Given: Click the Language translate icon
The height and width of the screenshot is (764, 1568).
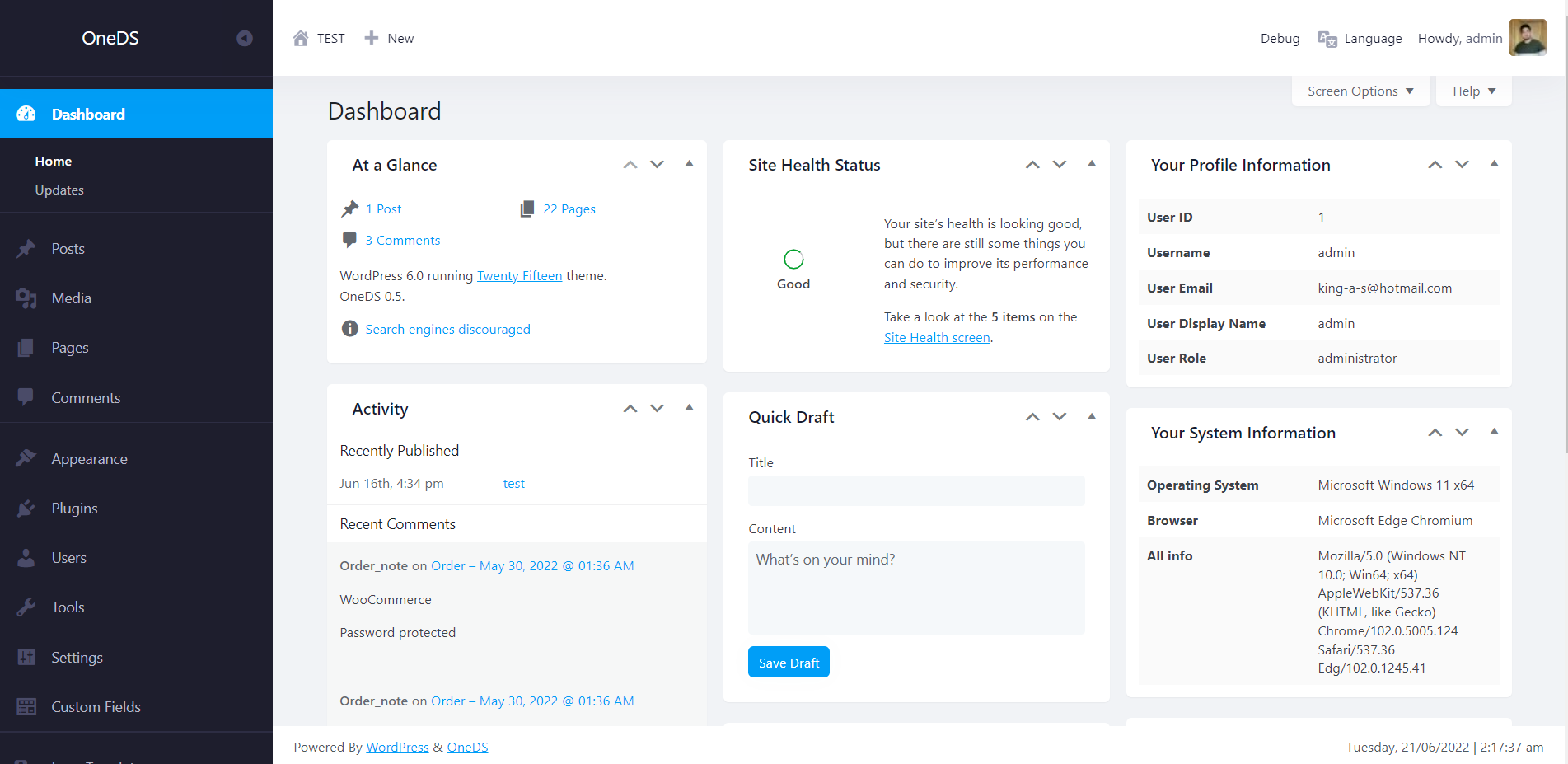Looking at the screenshot, I should click(1327, 39).
